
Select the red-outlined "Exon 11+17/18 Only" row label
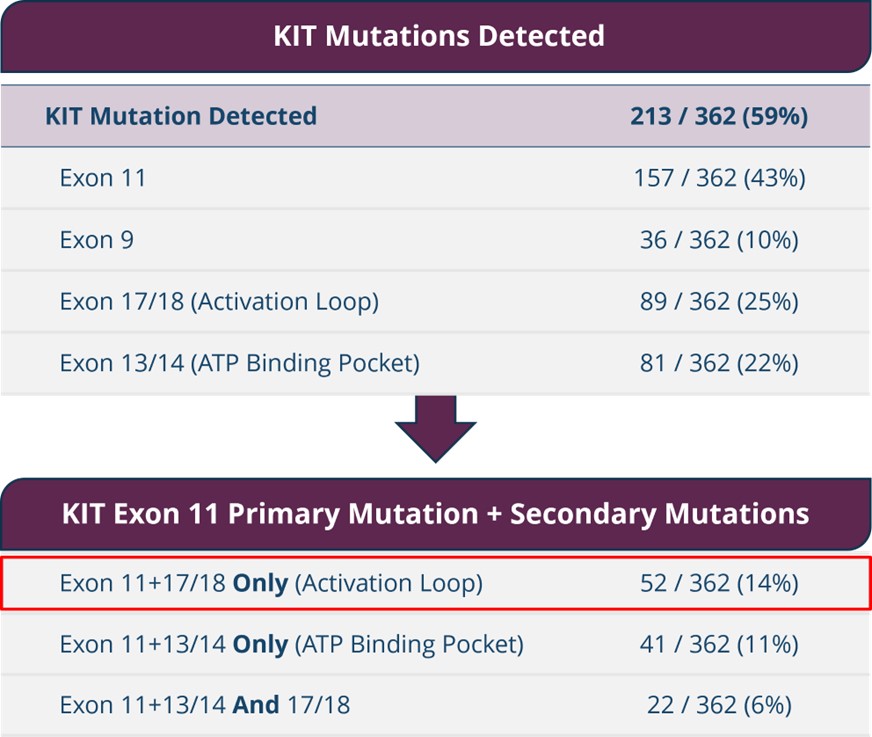click(x=271, y=583)
